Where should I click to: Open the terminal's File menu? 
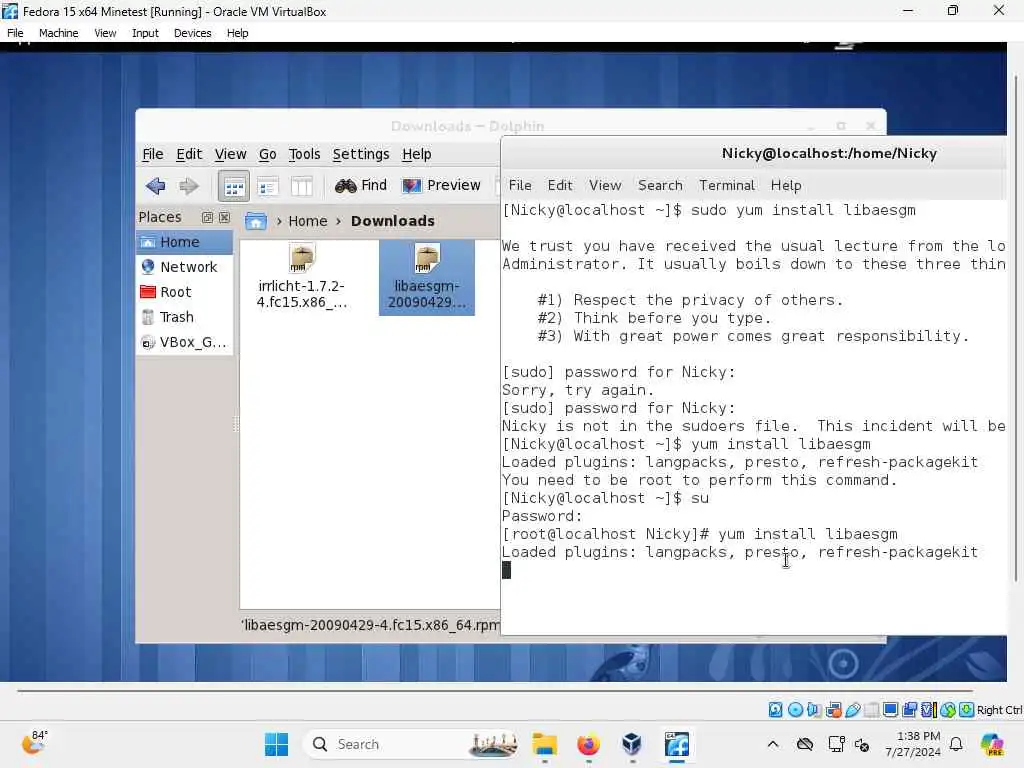pos(520,185)
